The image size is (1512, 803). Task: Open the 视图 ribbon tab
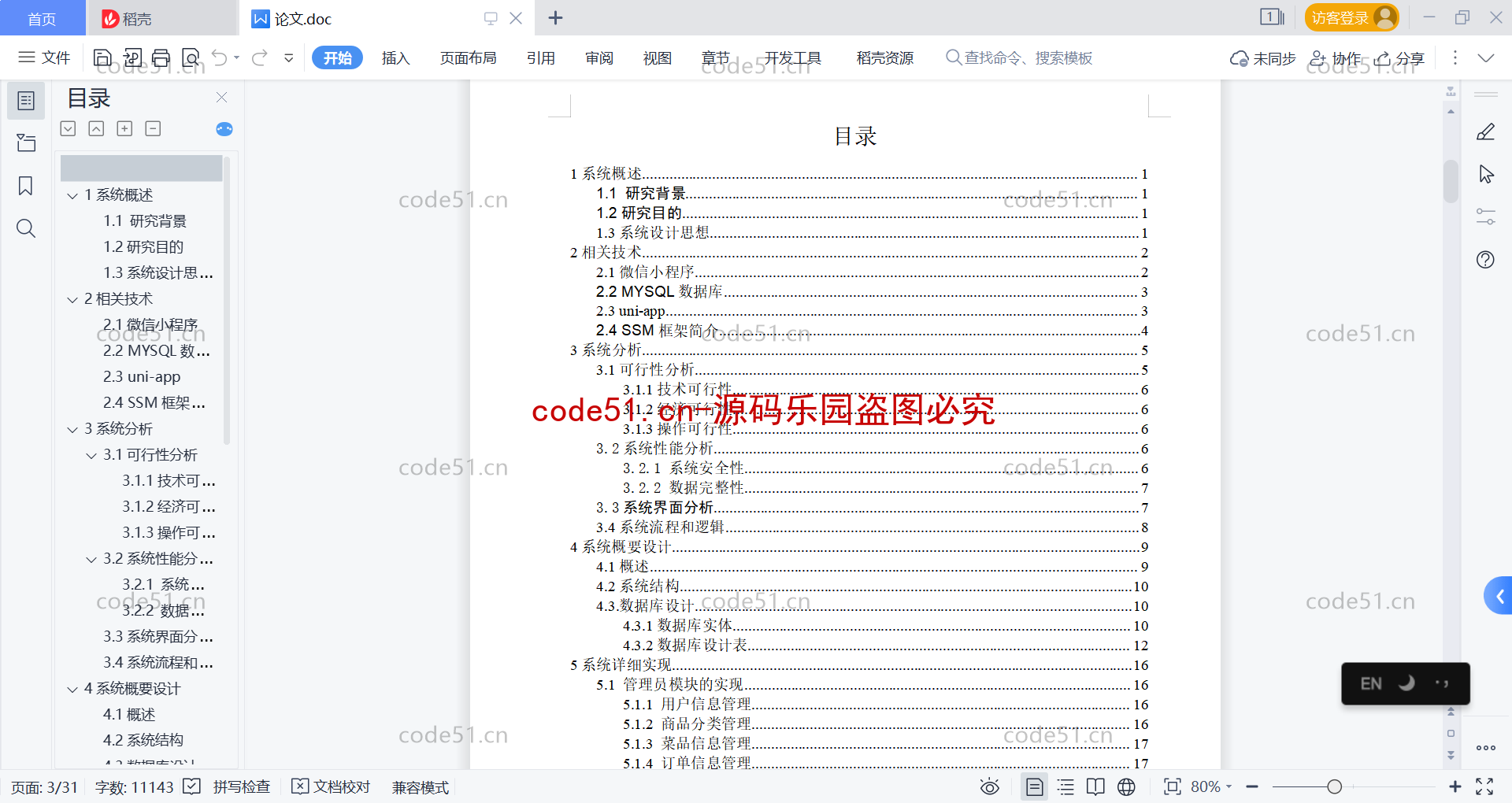click(x=658, y=57)
